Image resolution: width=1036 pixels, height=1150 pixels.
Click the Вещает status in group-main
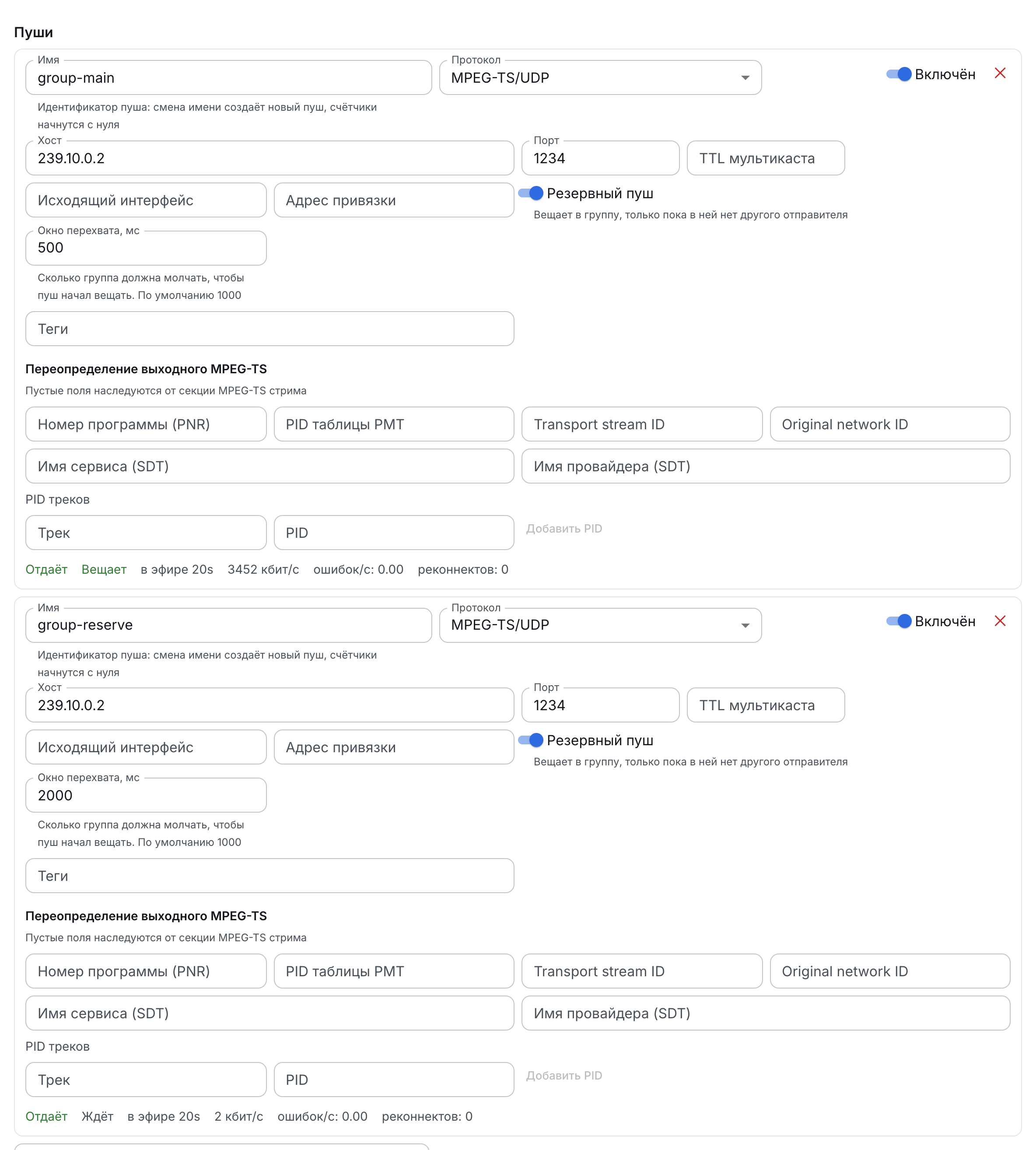click(x=104, y=570)
